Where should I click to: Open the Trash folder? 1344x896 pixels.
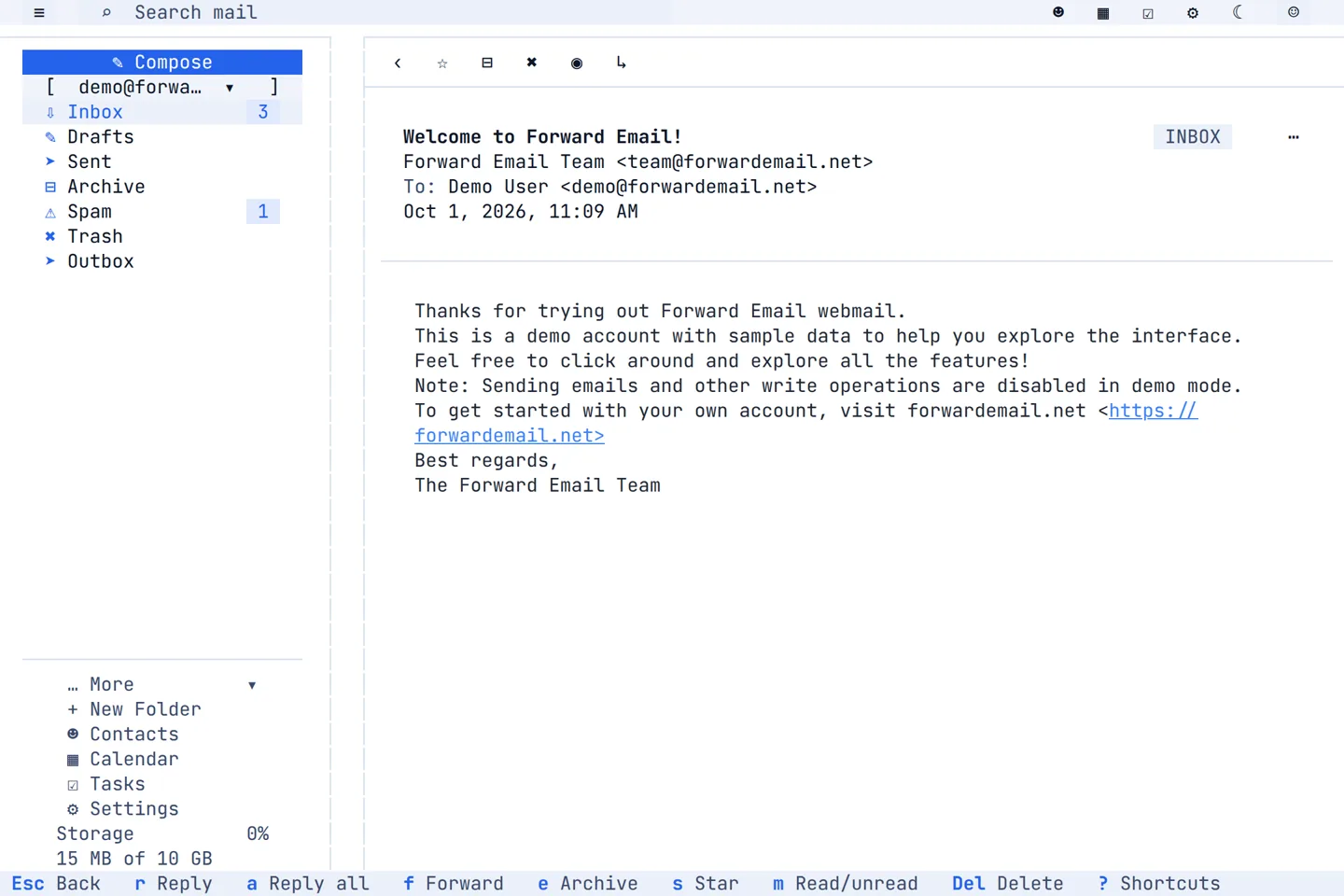pyautogui.click(x=162, y=236)
